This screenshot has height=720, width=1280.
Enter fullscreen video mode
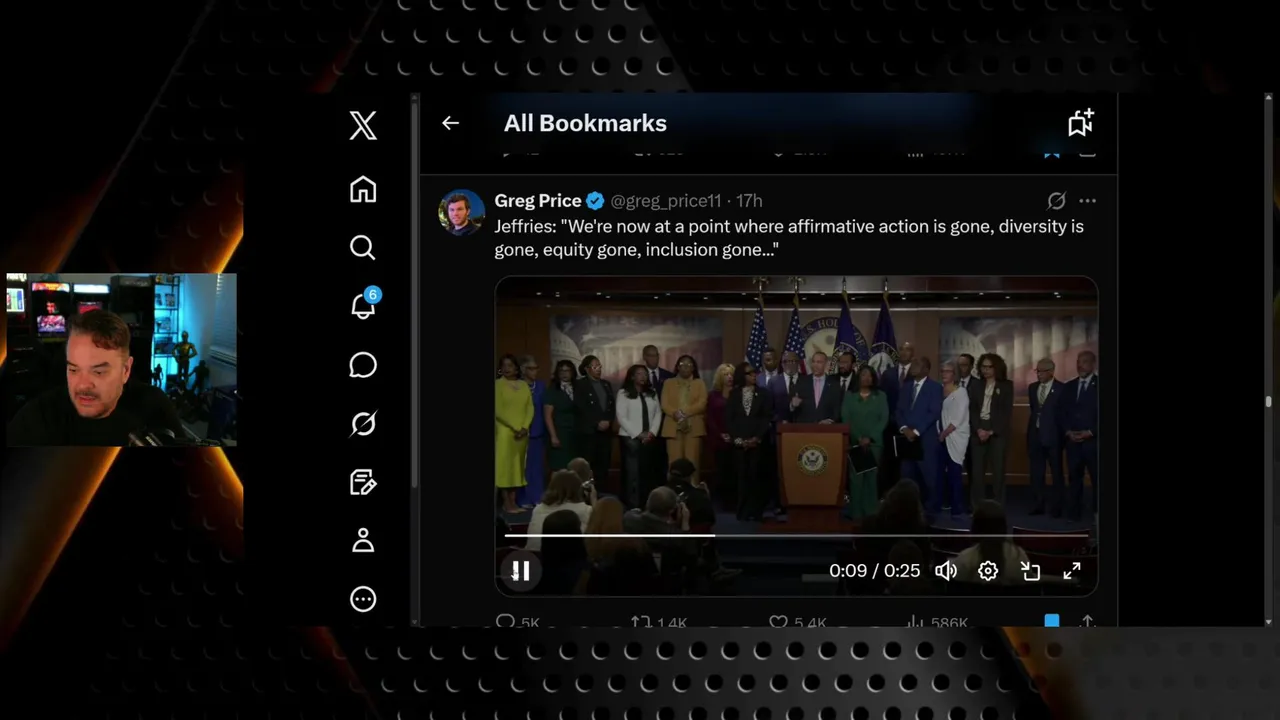(x=1071, y=570)
